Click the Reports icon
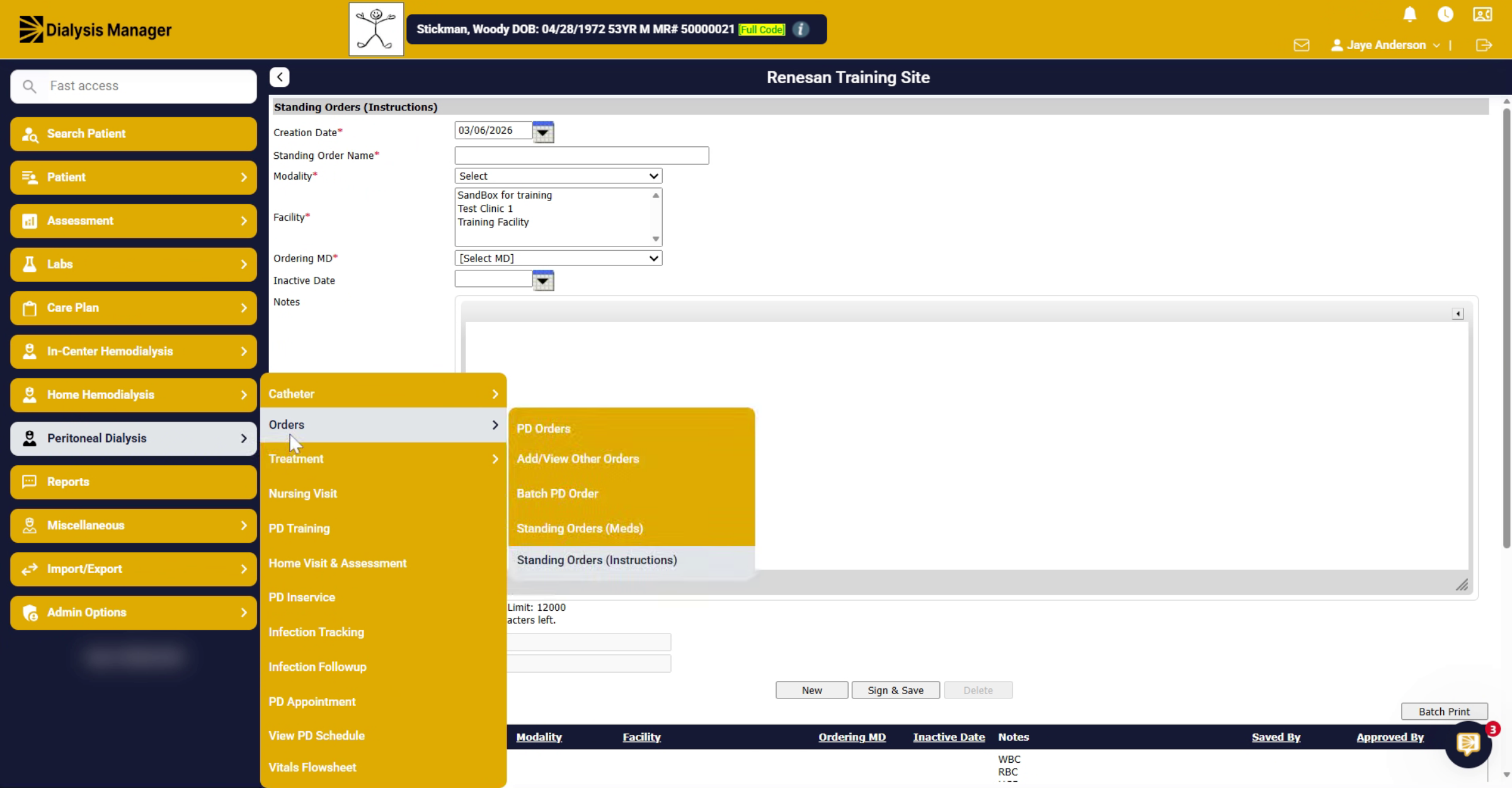The width and height of the screenshot is (1512, 788). click(30, 482)
